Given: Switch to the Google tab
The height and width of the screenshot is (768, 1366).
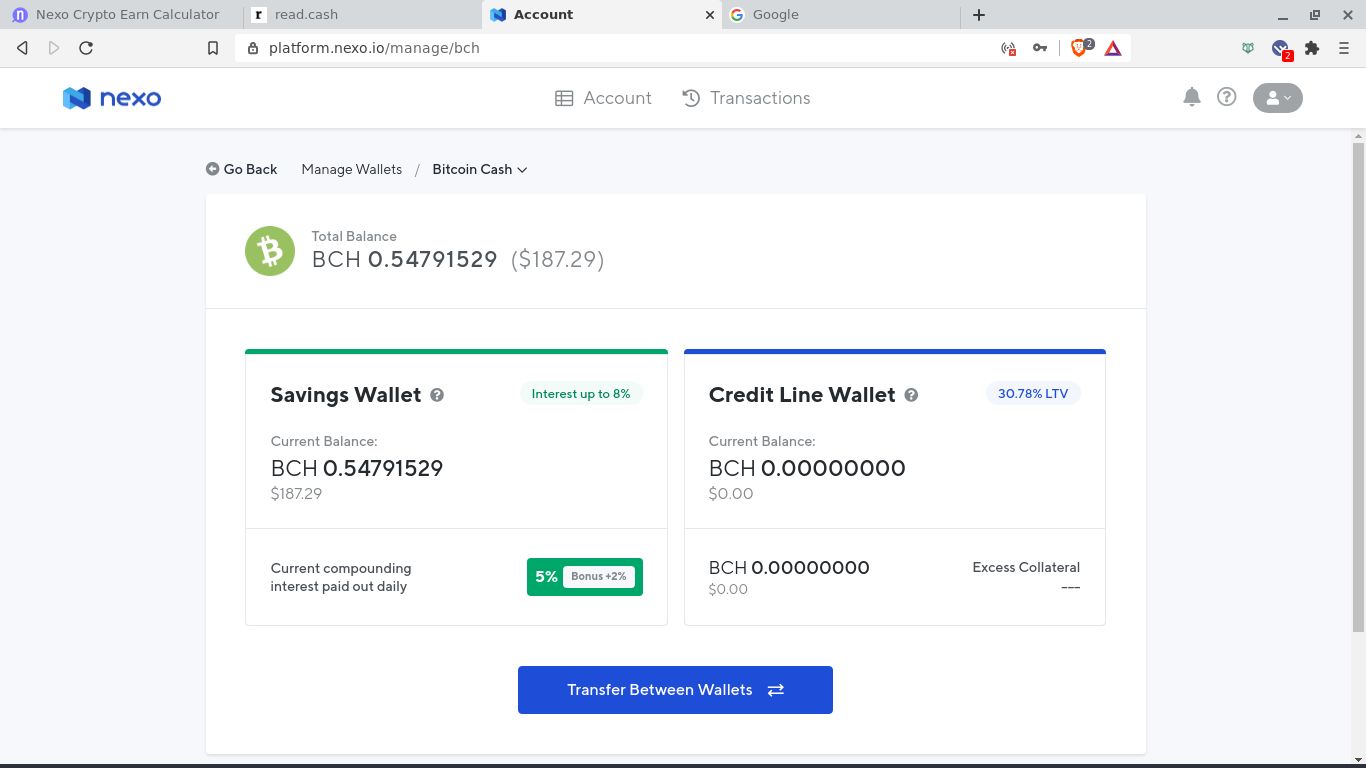Looking at the screenshot, I should (839, 15).
